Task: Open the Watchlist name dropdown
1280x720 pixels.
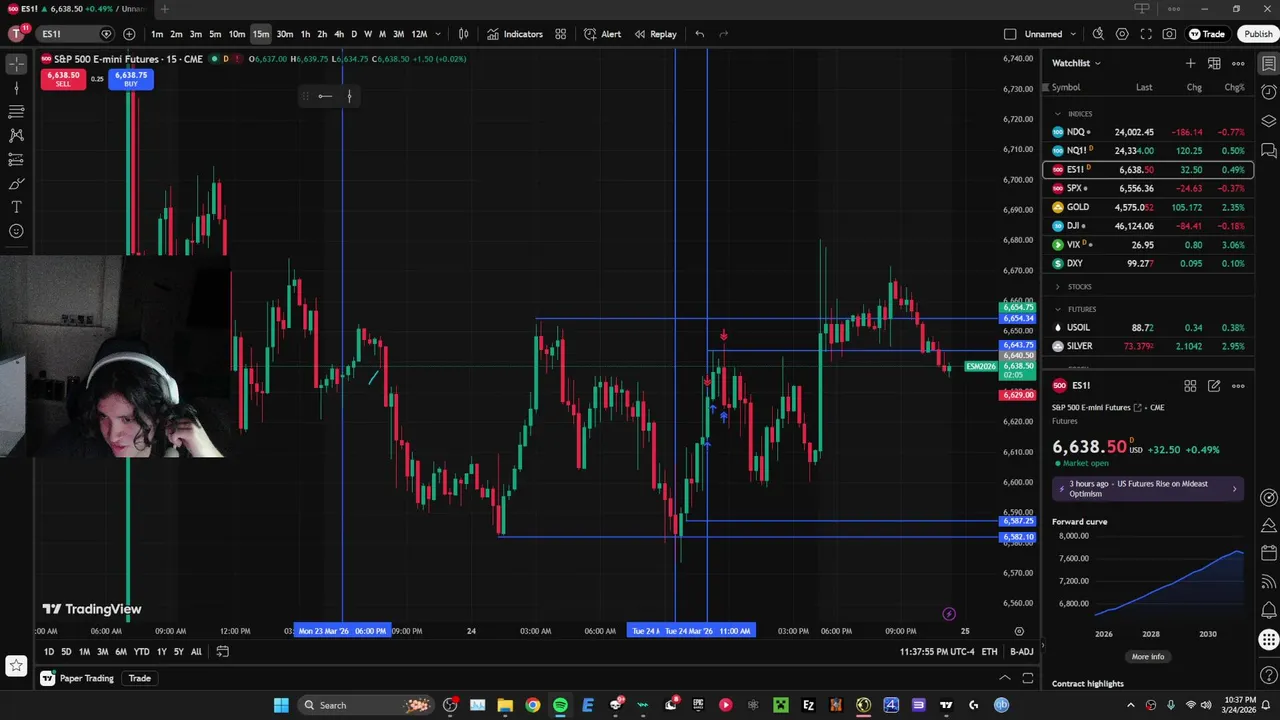Action: point(1076,63)
